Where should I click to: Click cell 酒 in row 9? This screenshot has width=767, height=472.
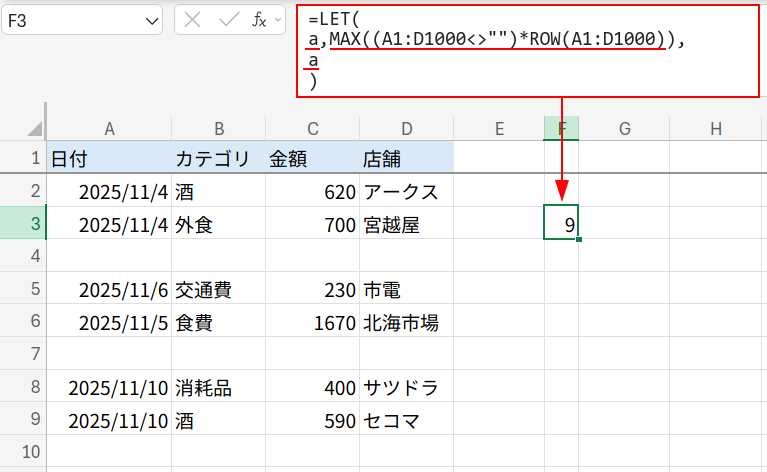pyautogui.click(x=219, y=419)
